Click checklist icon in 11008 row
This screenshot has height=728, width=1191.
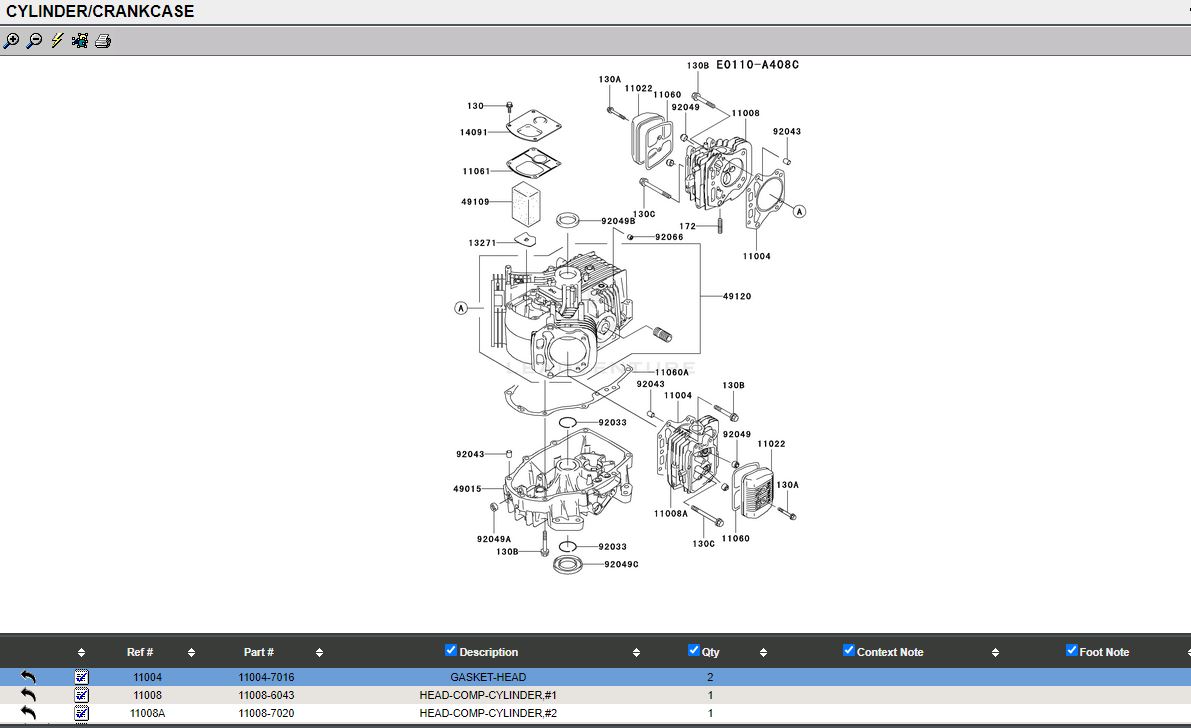[x=82, y=695]
